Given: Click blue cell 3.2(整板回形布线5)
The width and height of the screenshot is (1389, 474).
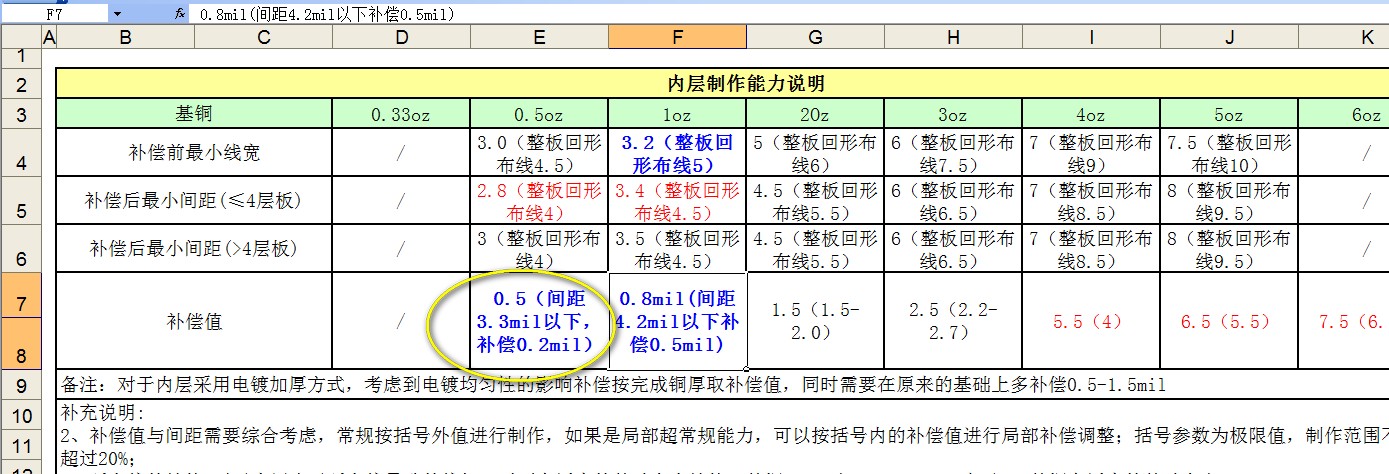Looking at the screenshot, I should click(677, 152).
